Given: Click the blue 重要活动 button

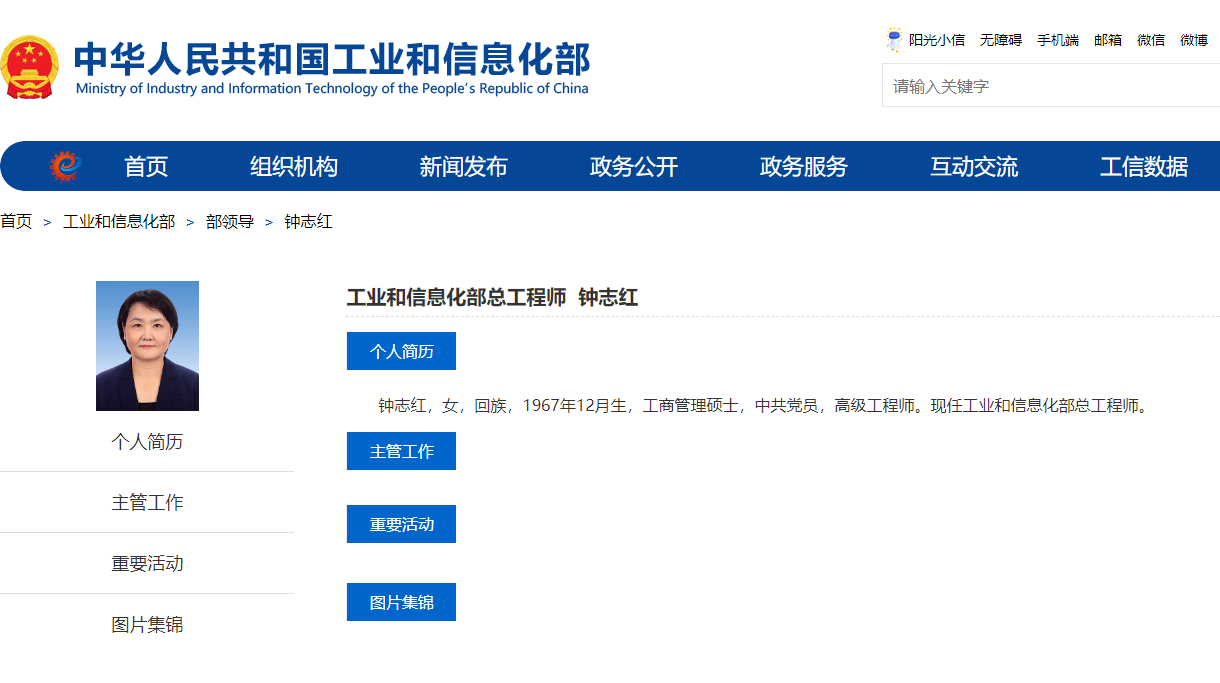Looking at the screenshot, I should (x=401, y=524).
